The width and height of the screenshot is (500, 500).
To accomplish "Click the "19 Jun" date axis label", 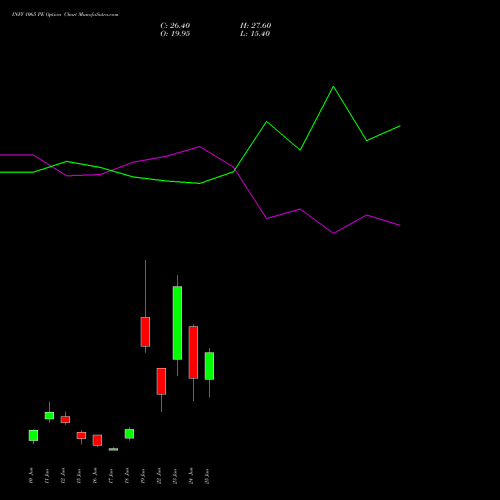I will (143, 476).
